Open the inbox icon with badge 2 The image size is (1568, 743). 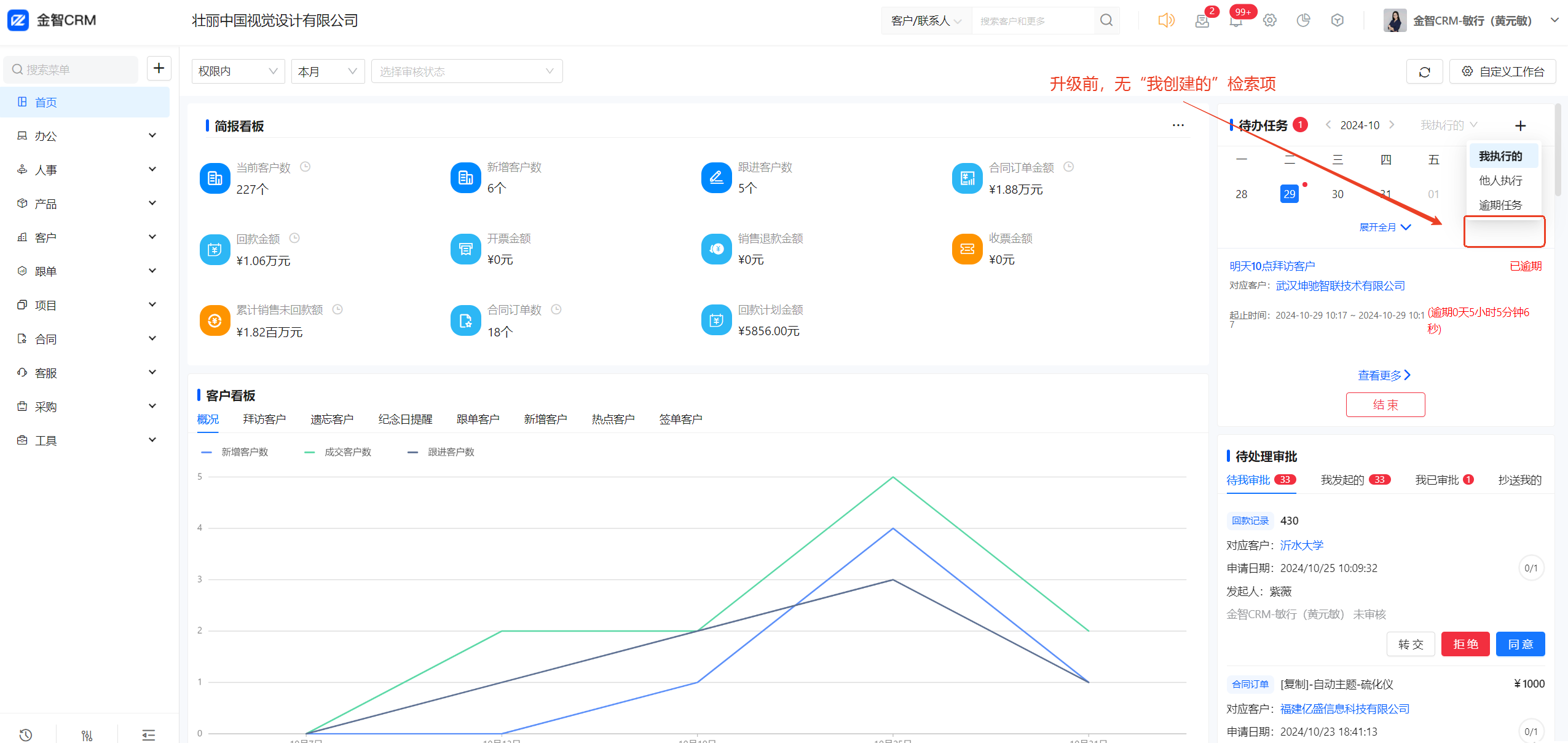1202,21
